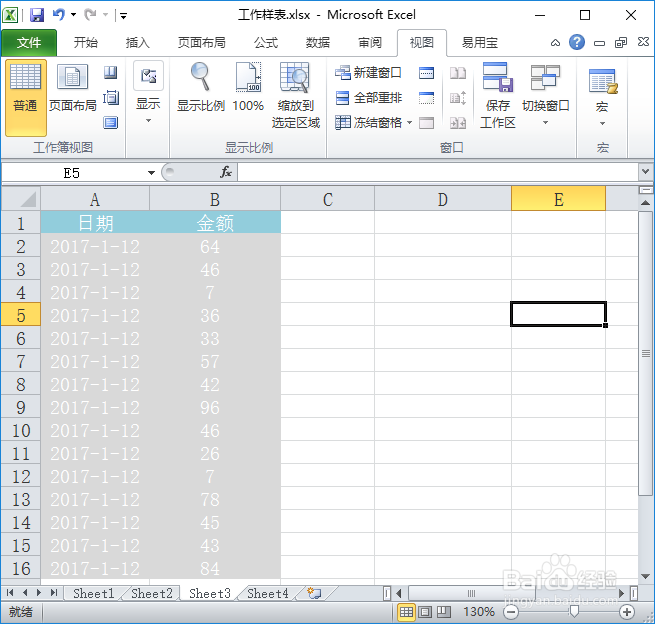The width and height of the screenshot is (655, 624).
Task: Open the 文件 (File) menu tab
Action: click(x=29, y=43)
